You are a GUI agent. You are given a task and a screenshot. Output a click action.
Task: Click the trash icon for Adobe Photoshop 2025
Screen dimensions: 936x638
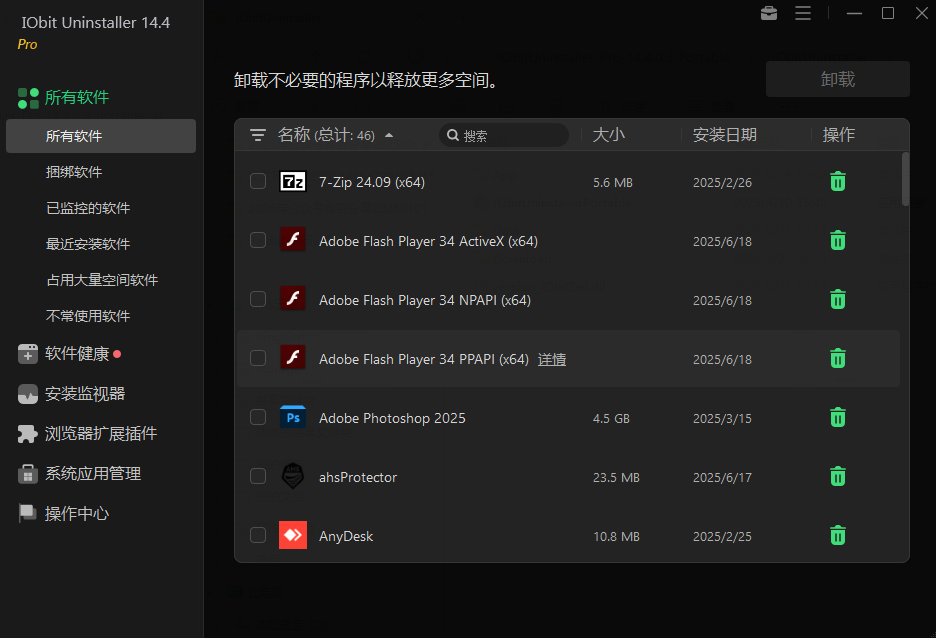(838, 418)
